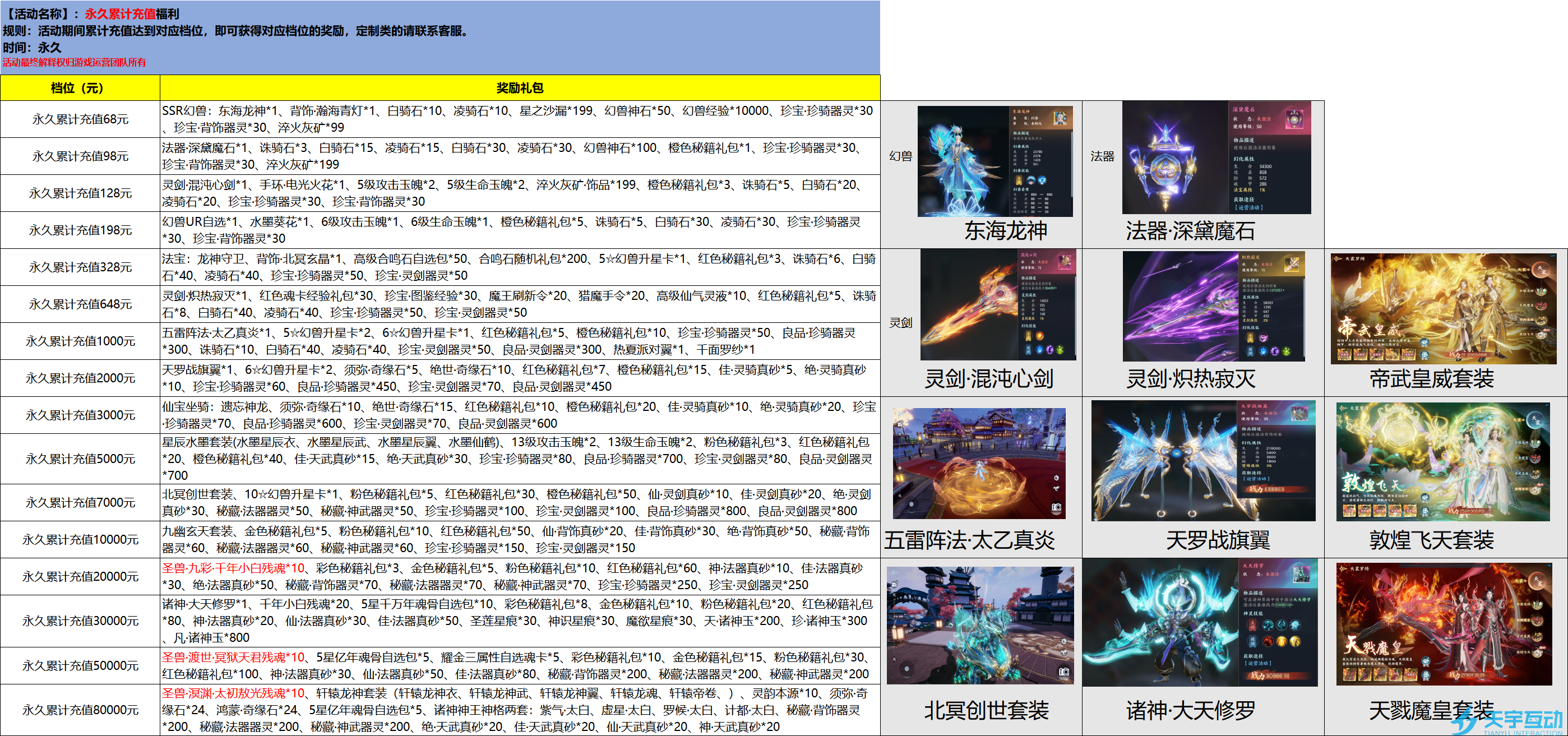Open the 北冥创世套装 mount scene image
Viewport: 1568px width, 736px height.
tap(980, 625)
